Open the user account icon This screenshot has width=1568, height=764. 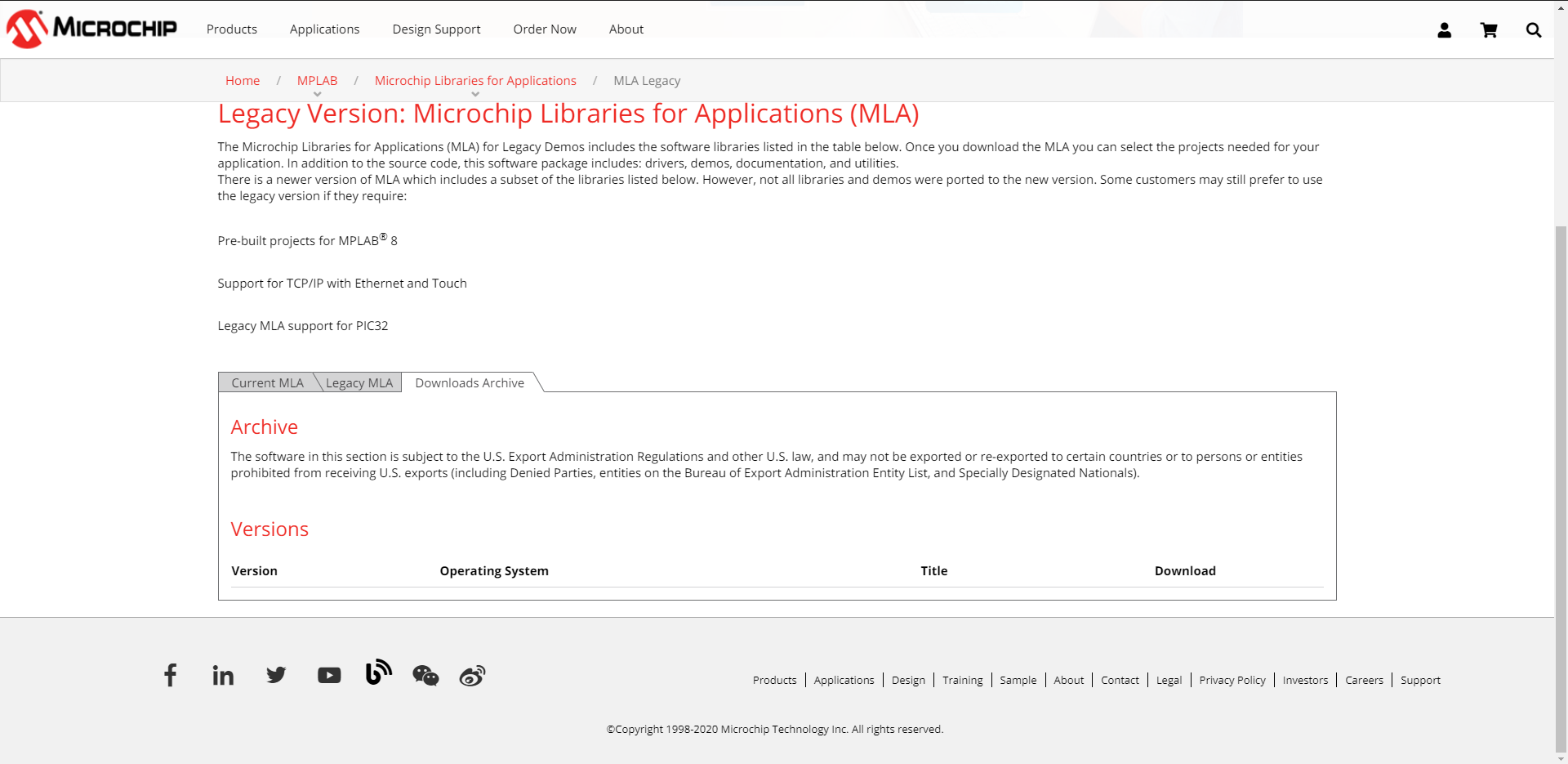pos(1444,30)
